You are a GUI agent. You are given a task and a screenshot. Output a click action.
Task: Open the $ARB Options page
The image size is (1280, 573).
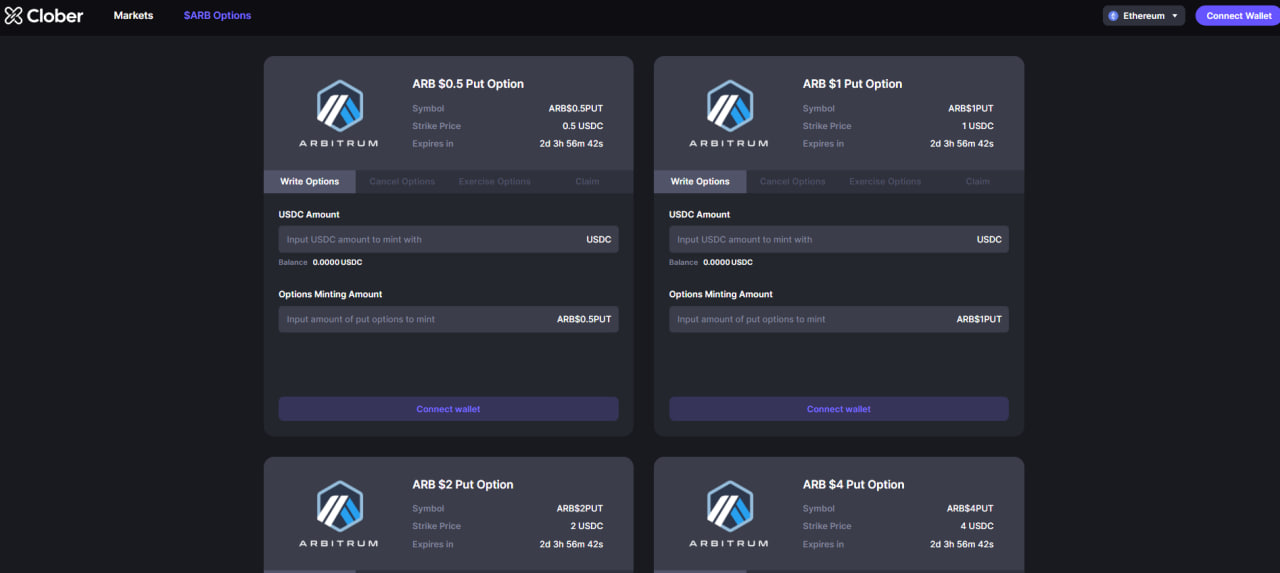click(x=217, y=16)
